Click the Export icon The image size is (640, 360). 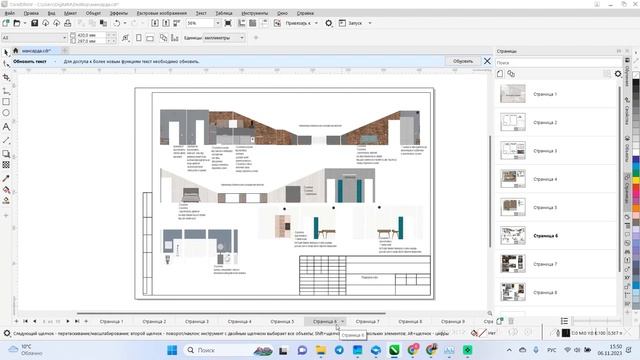pyautogui.click(x=166, y=23)
